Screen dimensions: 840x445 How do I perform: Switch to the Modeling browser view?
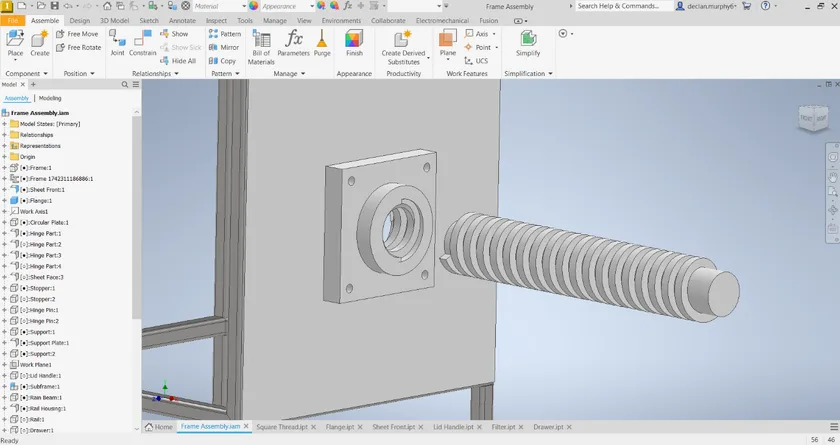[x=50, y=98]
